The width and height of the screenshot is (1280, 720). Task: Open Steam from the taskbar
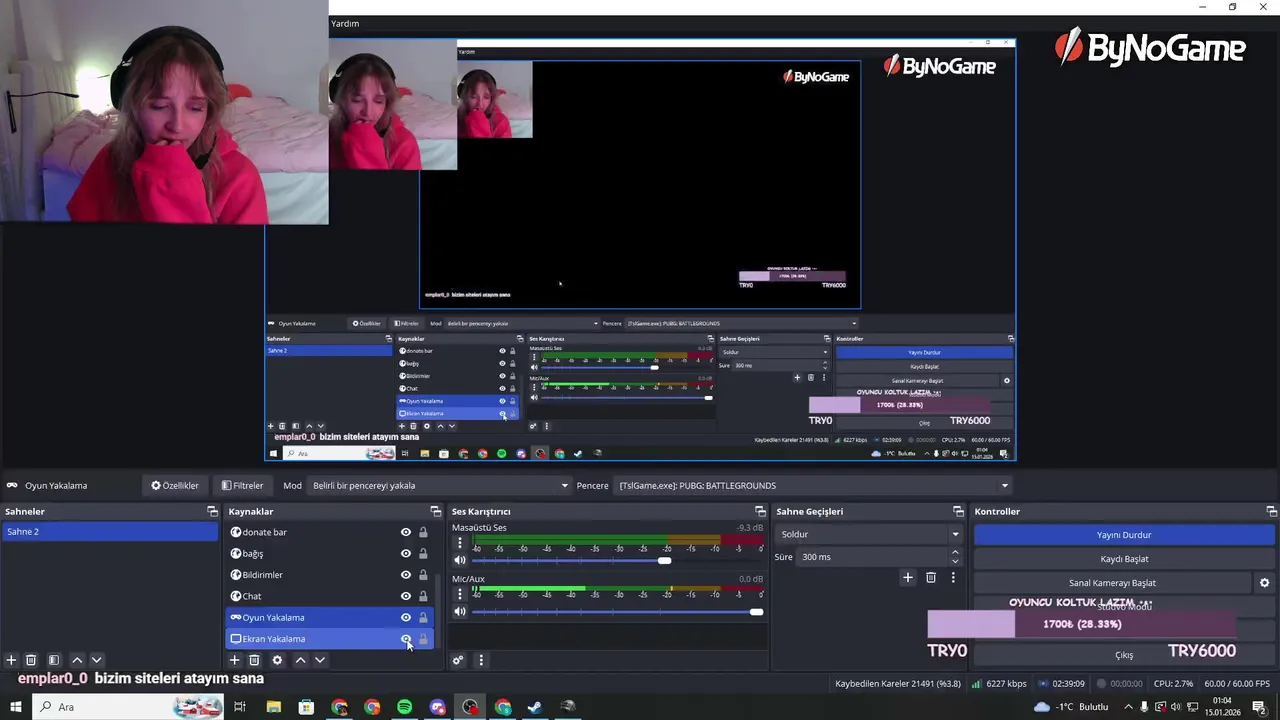[535, 707]
